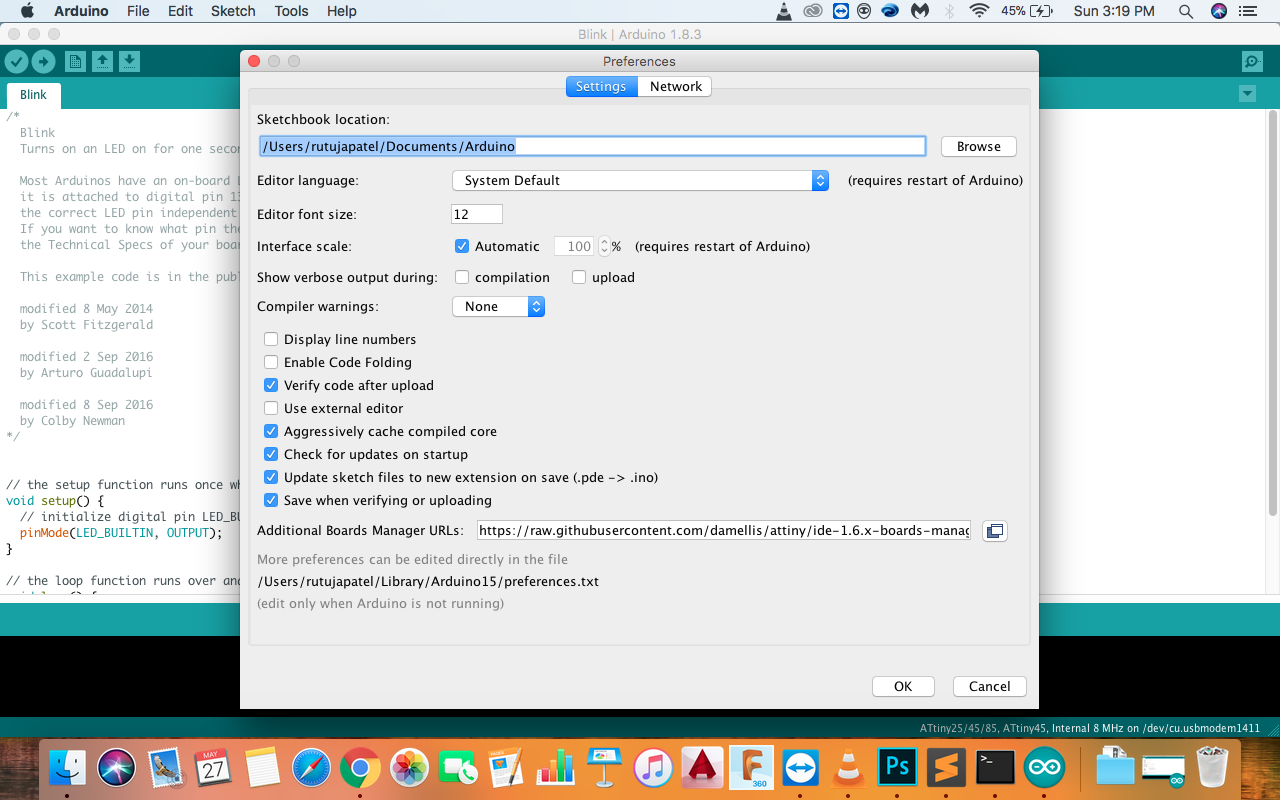Open the Edit menu

181,11
